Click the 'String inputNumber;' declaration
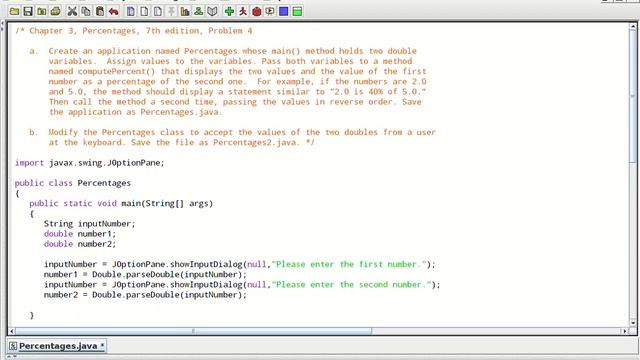The width and height of the screenshot is (640, 360). [x=89, y=224]
